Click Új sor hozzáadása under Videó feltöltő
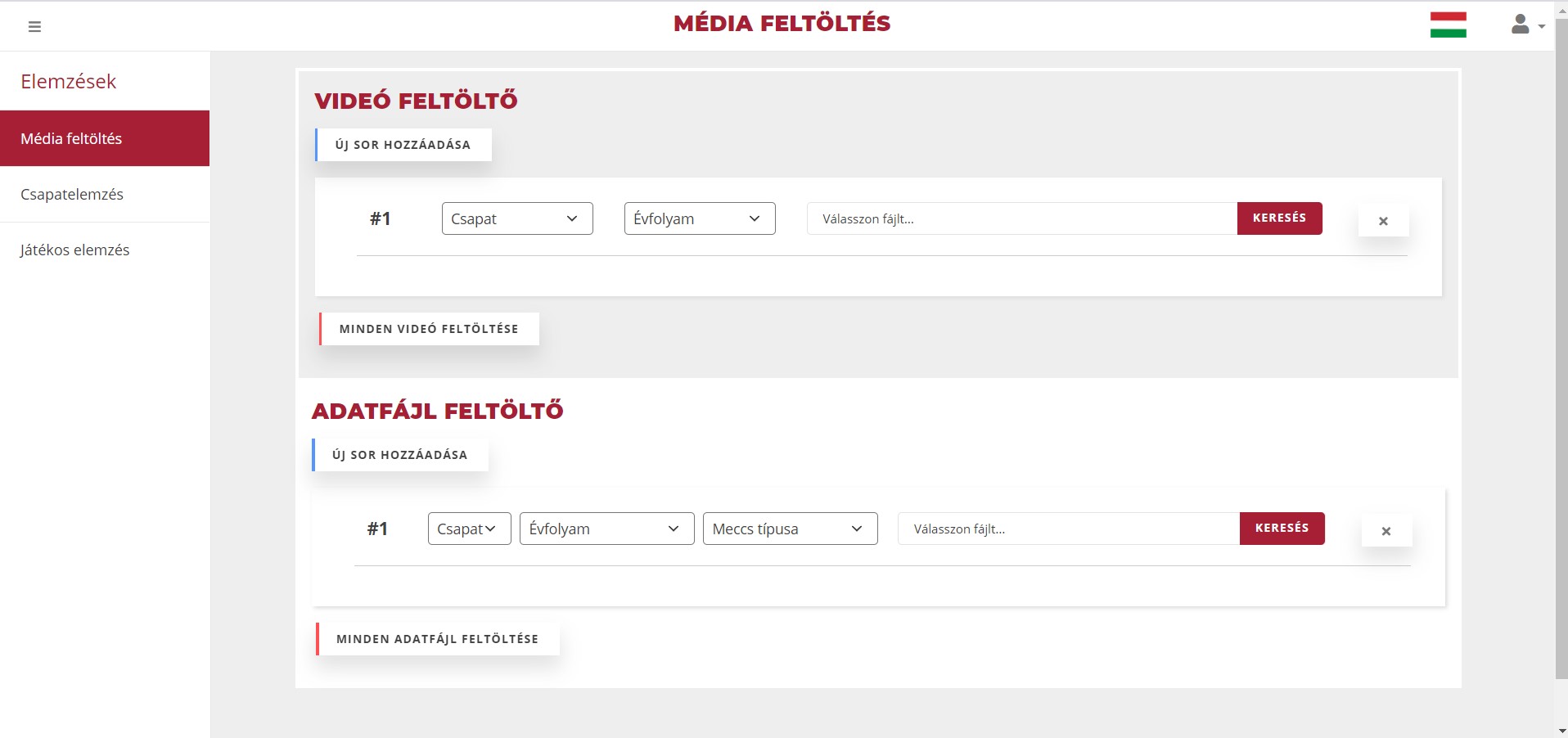1568x738 pixels. coord(403,145)
